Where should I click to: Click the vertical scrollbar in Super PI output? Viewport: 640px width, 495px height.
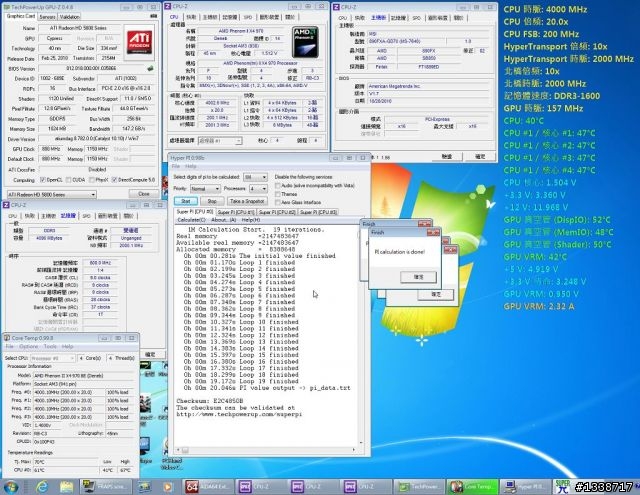click(361, 335)
